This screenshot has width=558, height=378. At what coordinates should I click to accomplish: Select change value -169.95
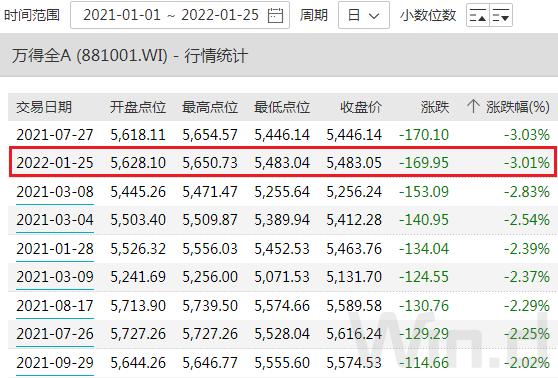click(x=424, y=163)
